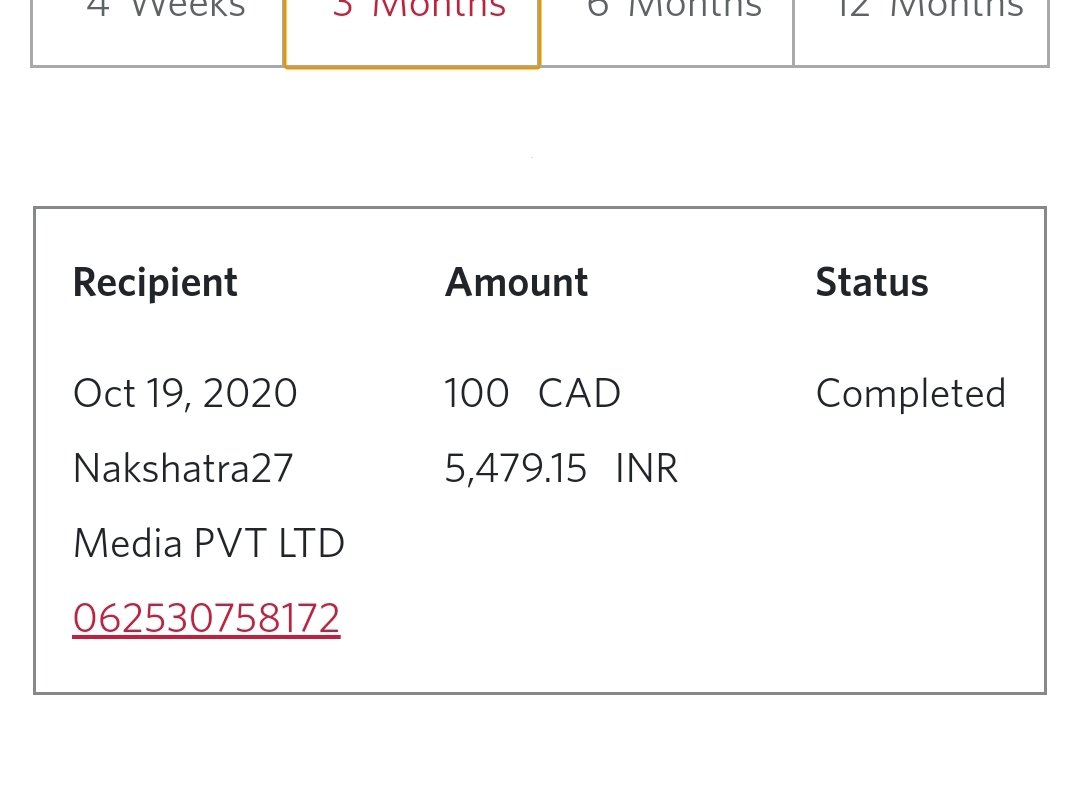This screenshot has width=1080, height=803.
Task: Click the CAD currency label
Action: (x=579, y=394)
